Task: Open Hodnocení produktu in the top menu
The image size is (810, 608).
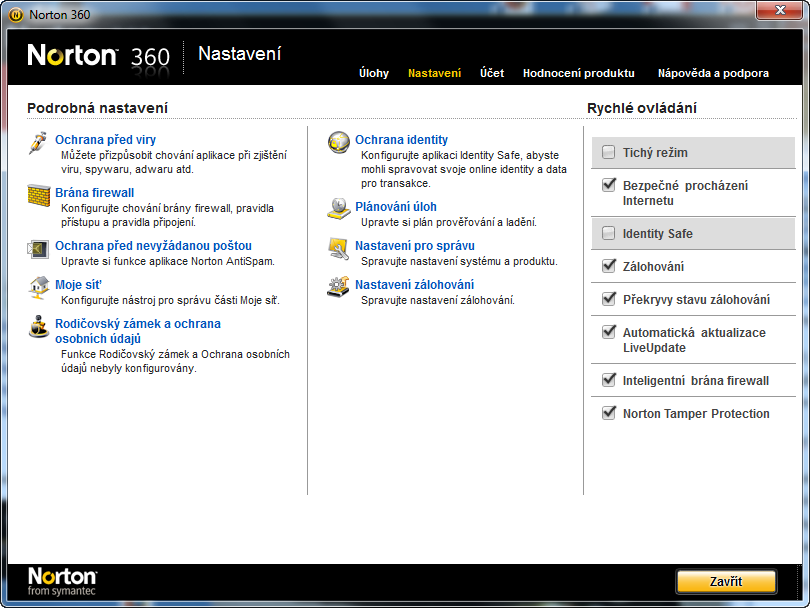Action: click(578, 73)
